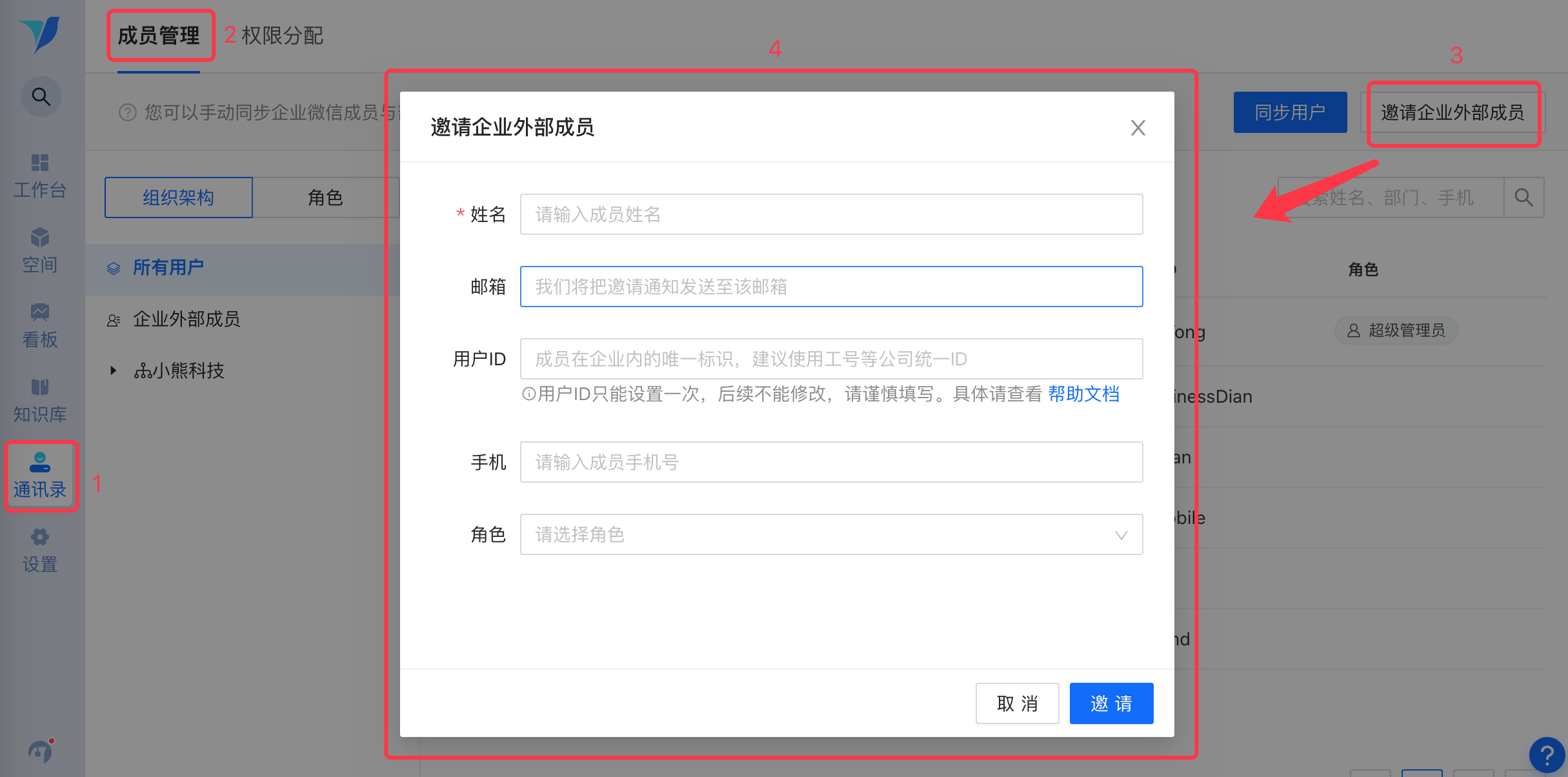Select 企业外部成员 in the tree

(186, 319)
